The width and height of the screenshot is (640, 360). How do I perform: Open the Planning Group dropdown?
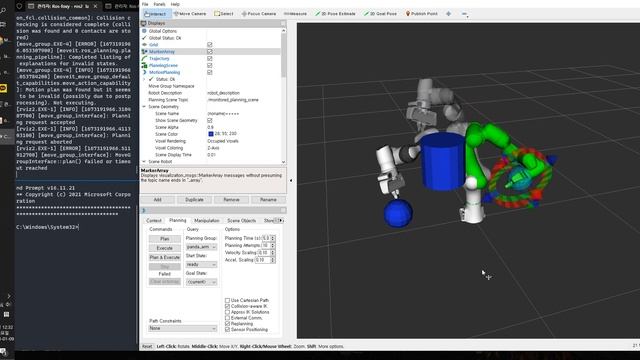(201, 247)
